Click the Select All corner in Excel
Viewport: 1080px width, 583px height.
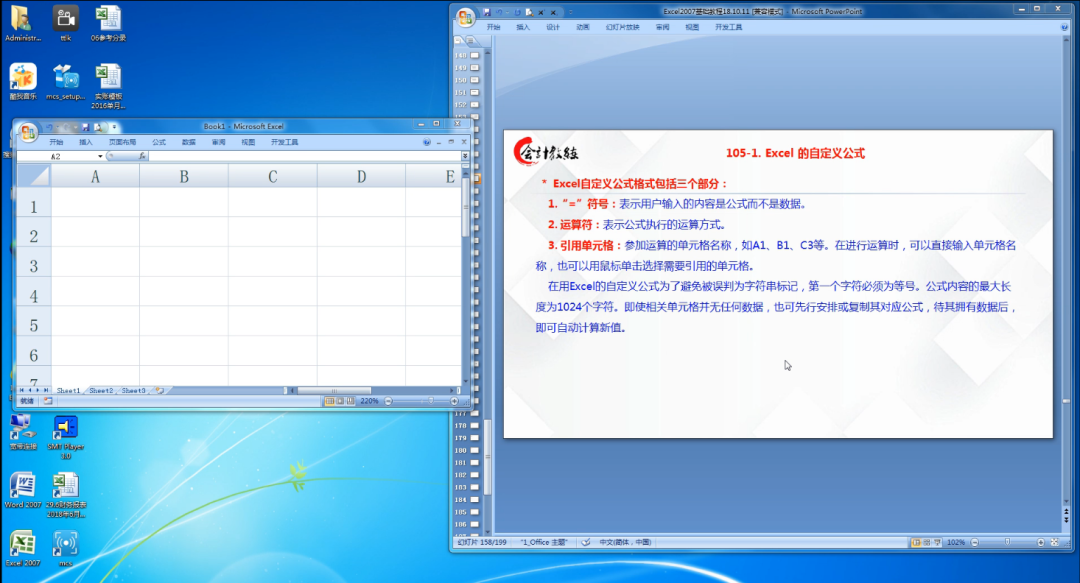(34, 176)
